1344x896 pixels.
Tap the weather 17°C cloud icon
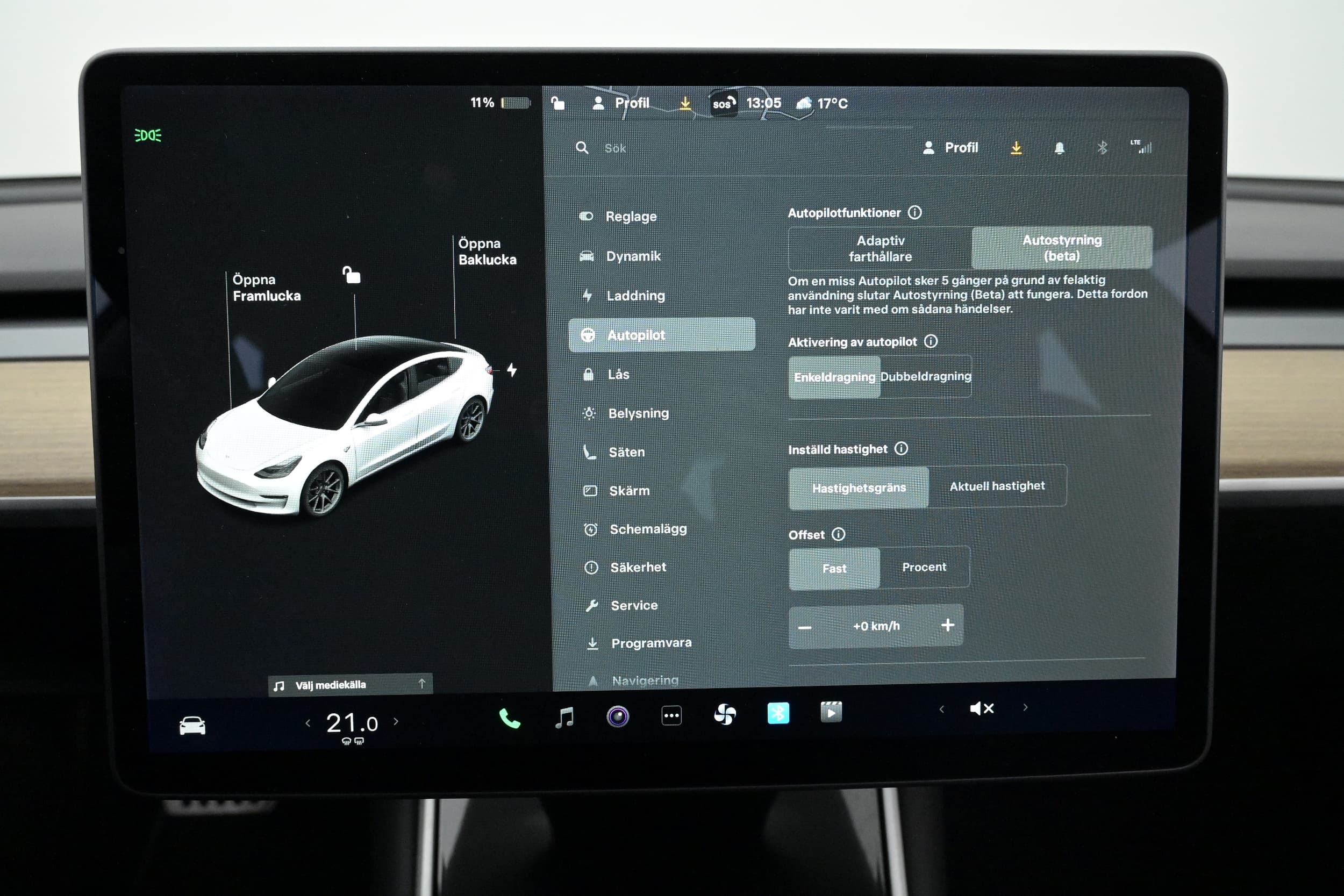click(x=821, y=103)
